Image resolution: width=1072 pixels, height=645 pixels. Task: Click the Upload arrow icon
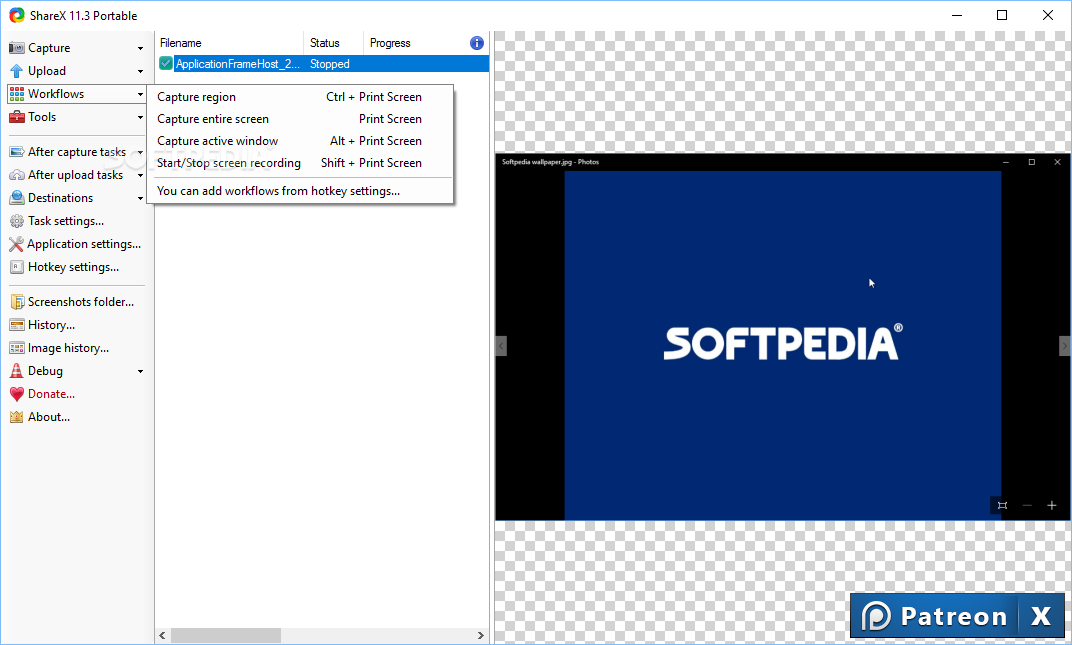[16, 71]
